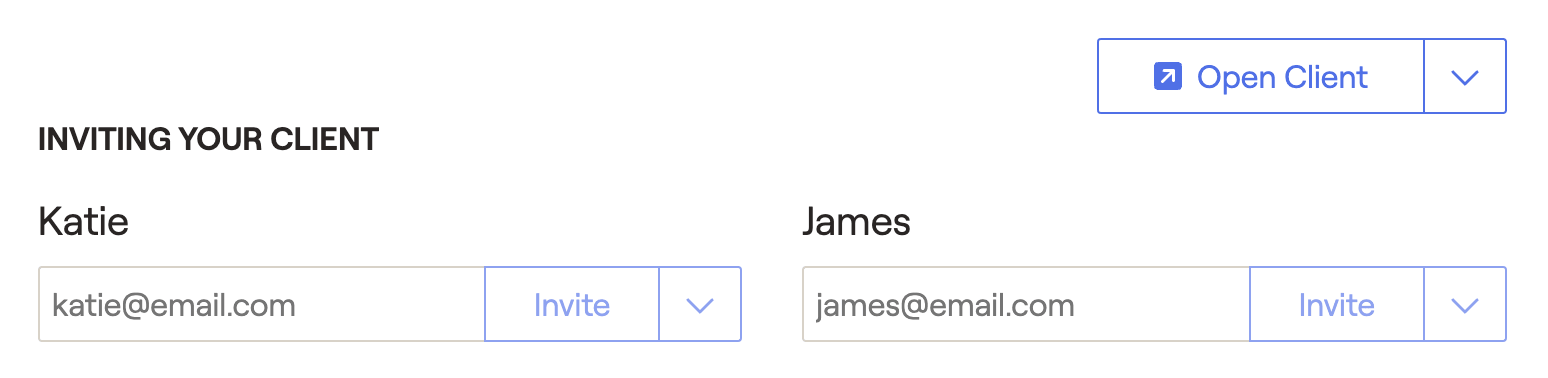Focus James's email input field

[1026, 304]
